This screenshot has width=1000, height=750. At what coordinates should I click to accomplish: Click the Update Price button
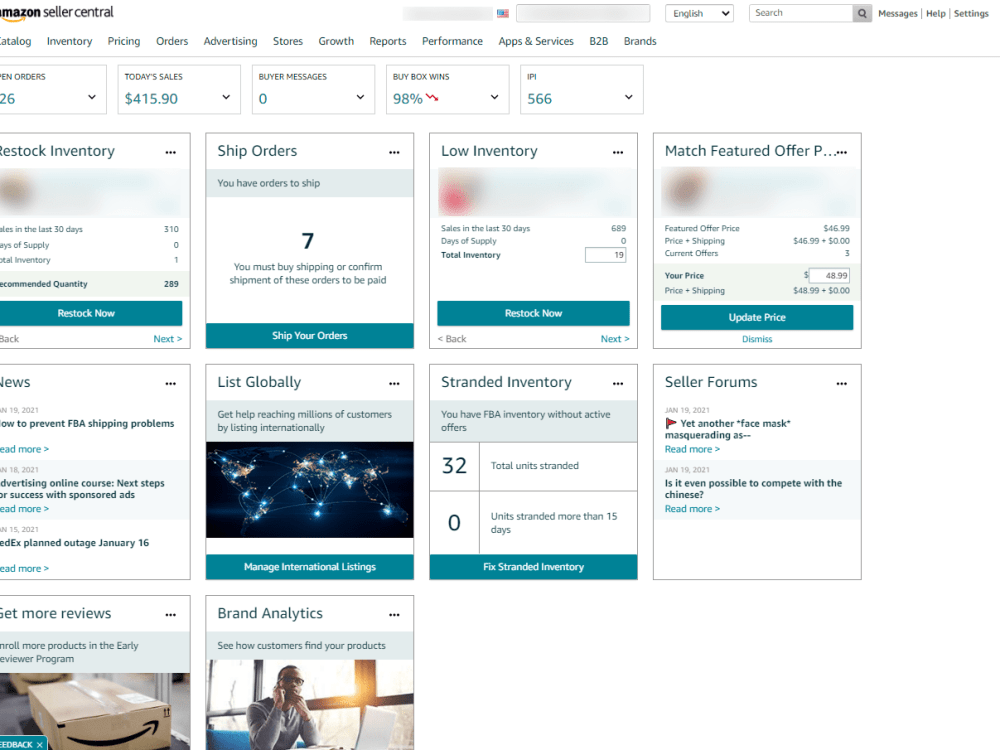click(x=757, y=317)
